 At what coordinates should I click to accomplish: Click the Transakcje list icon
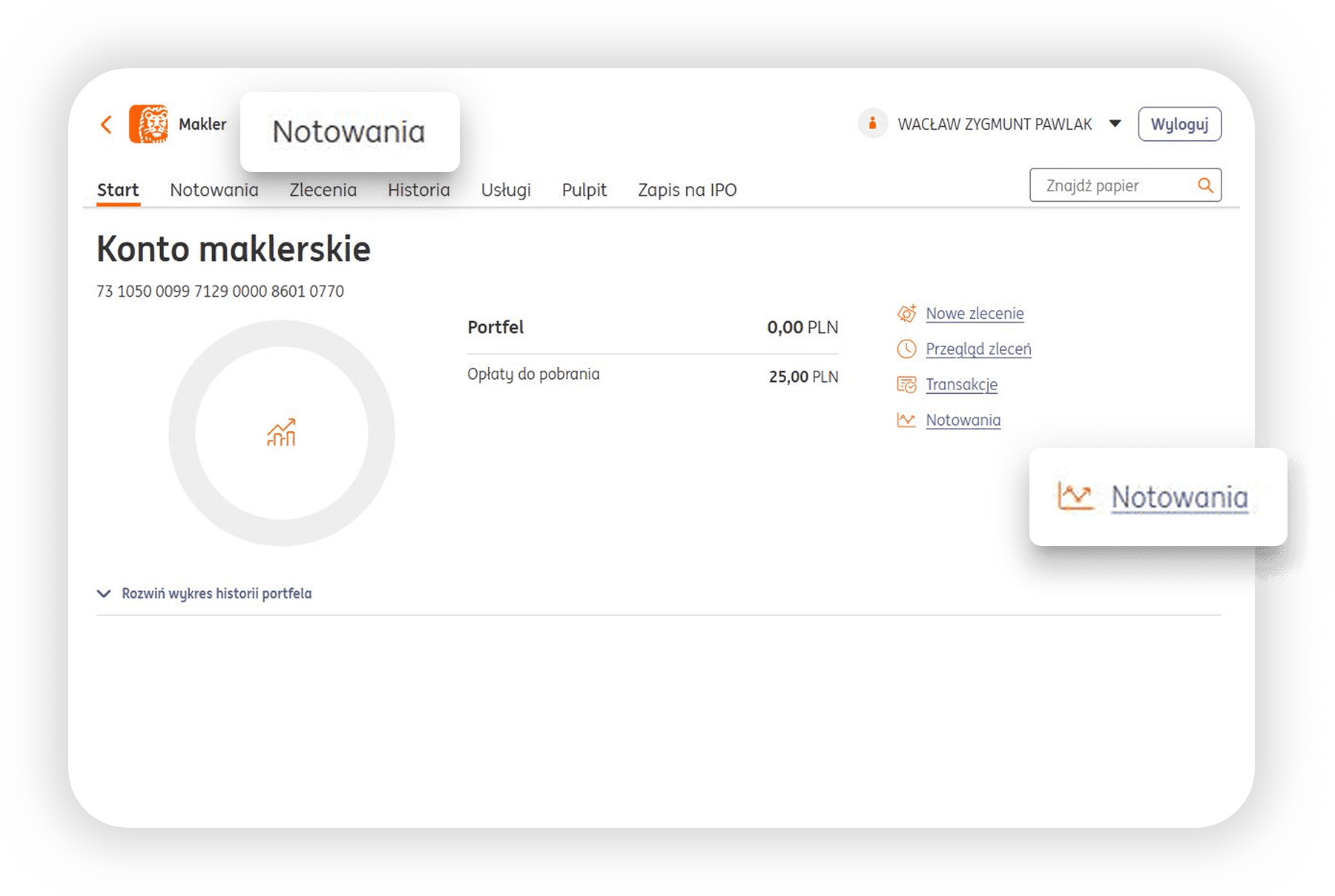[906, 385]
